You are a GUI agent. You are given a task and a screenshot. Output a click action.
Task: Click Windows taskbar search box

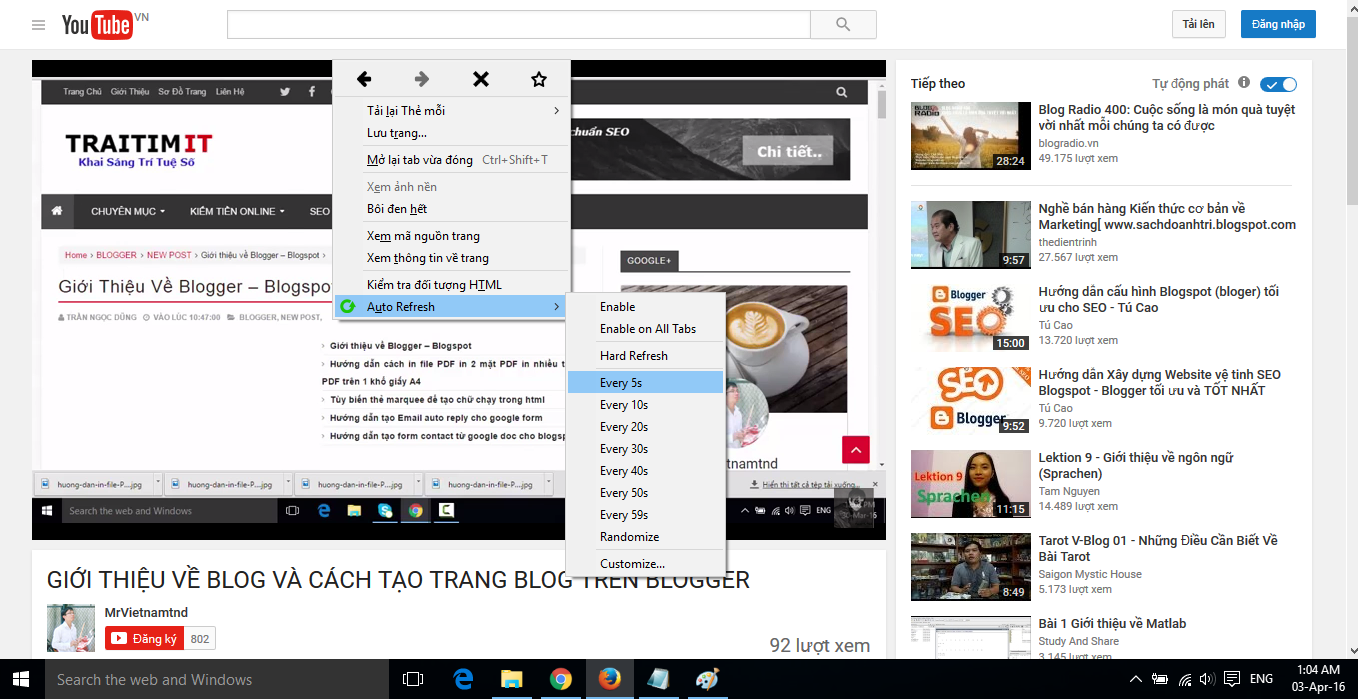(x=216, y=679)
